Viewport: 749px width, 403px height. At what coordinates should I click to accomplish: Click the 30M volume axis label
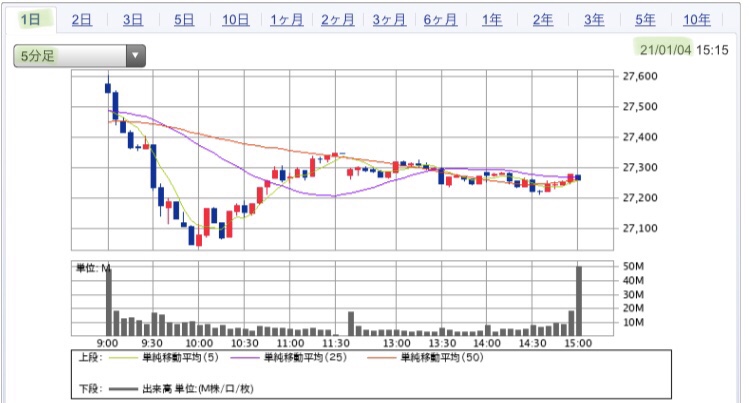(633, 295)
